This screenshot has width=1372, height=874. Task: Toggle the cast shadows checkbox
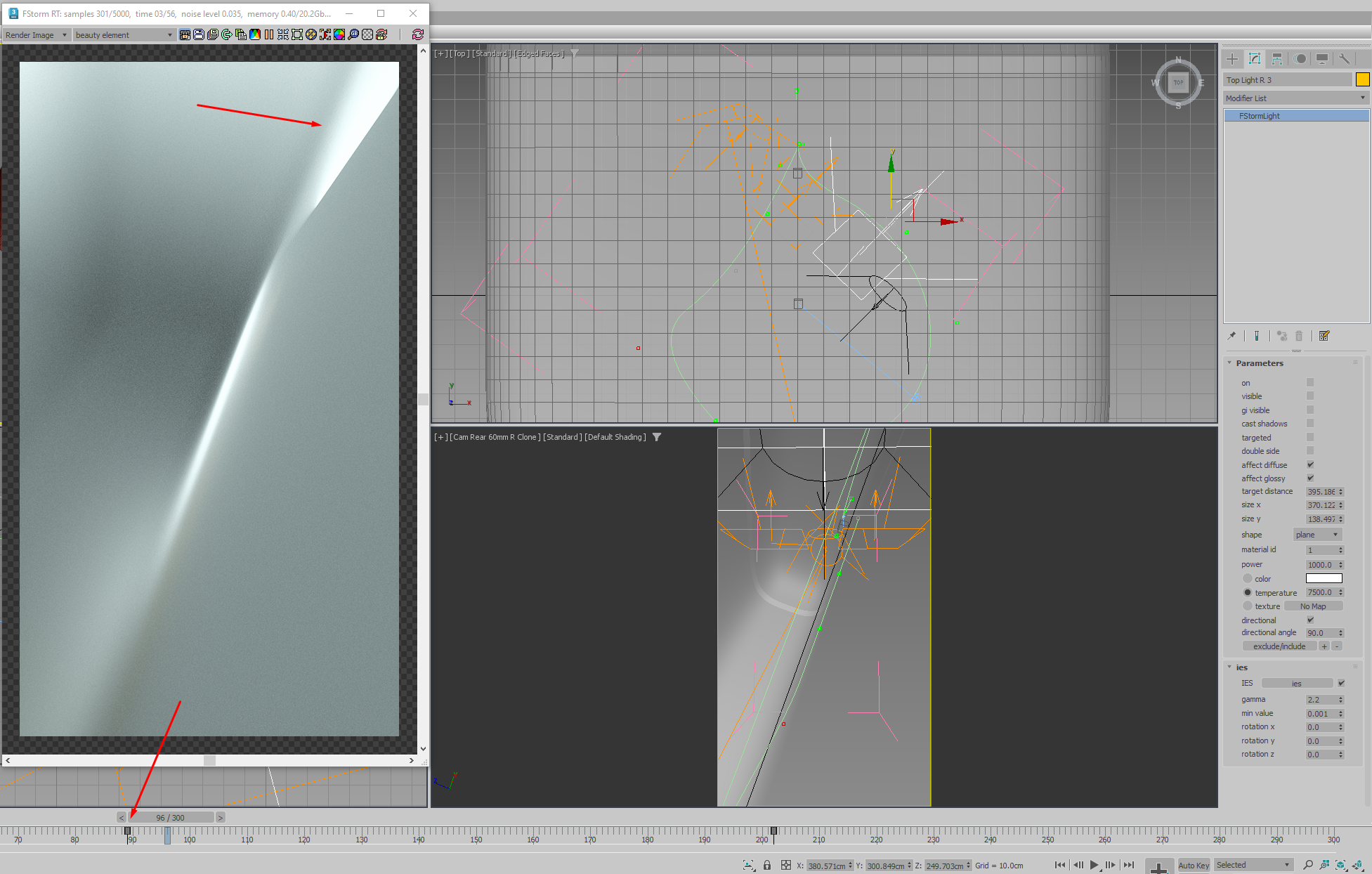tap(1310, 423)
